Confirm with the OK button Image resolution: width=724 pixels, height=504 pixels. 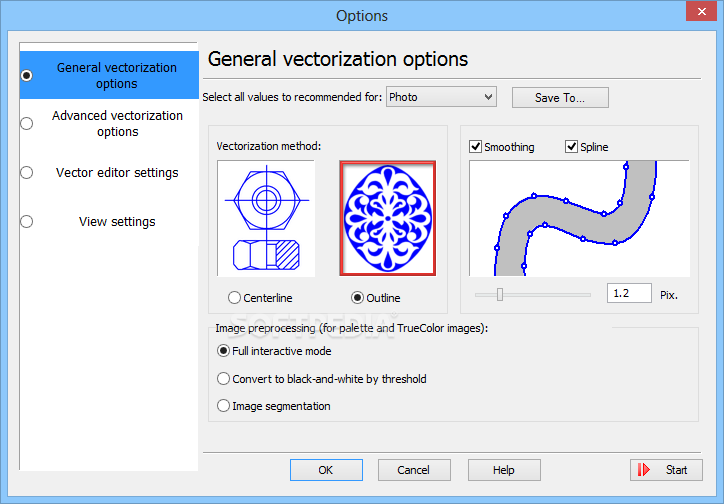326,470
